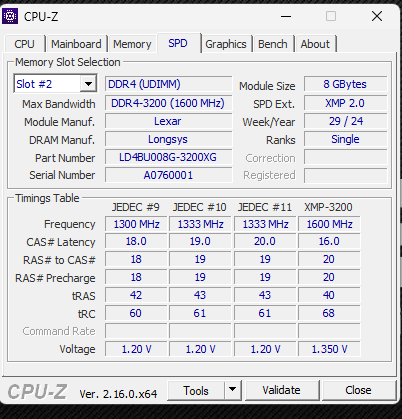Click the Ver. 2.16.0.x64 version text
402x419 pixels.
(x=118, y=394)
